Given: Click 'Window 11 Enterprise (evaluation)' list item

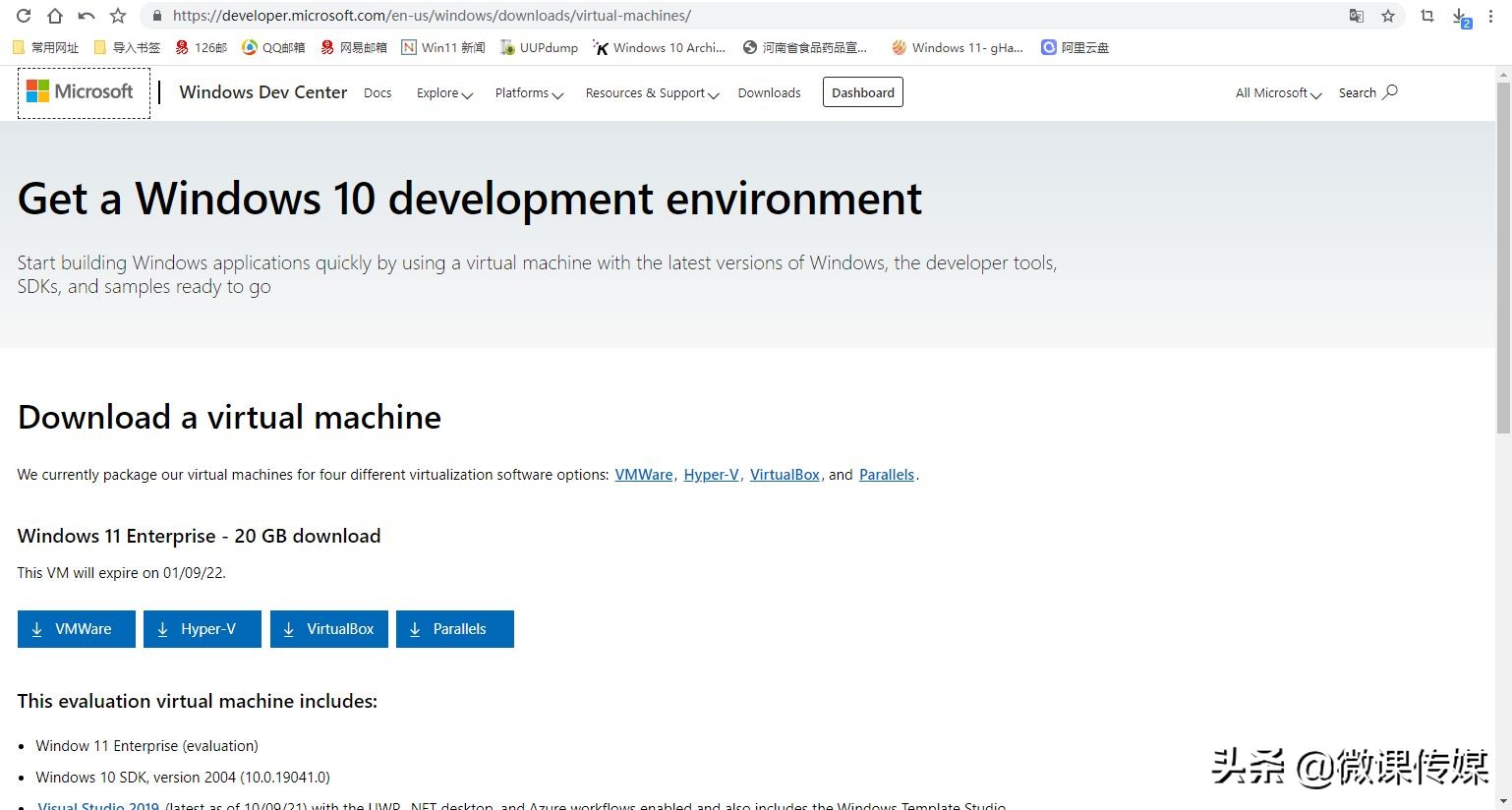Looking at the screenshot, I should (147, 746).
